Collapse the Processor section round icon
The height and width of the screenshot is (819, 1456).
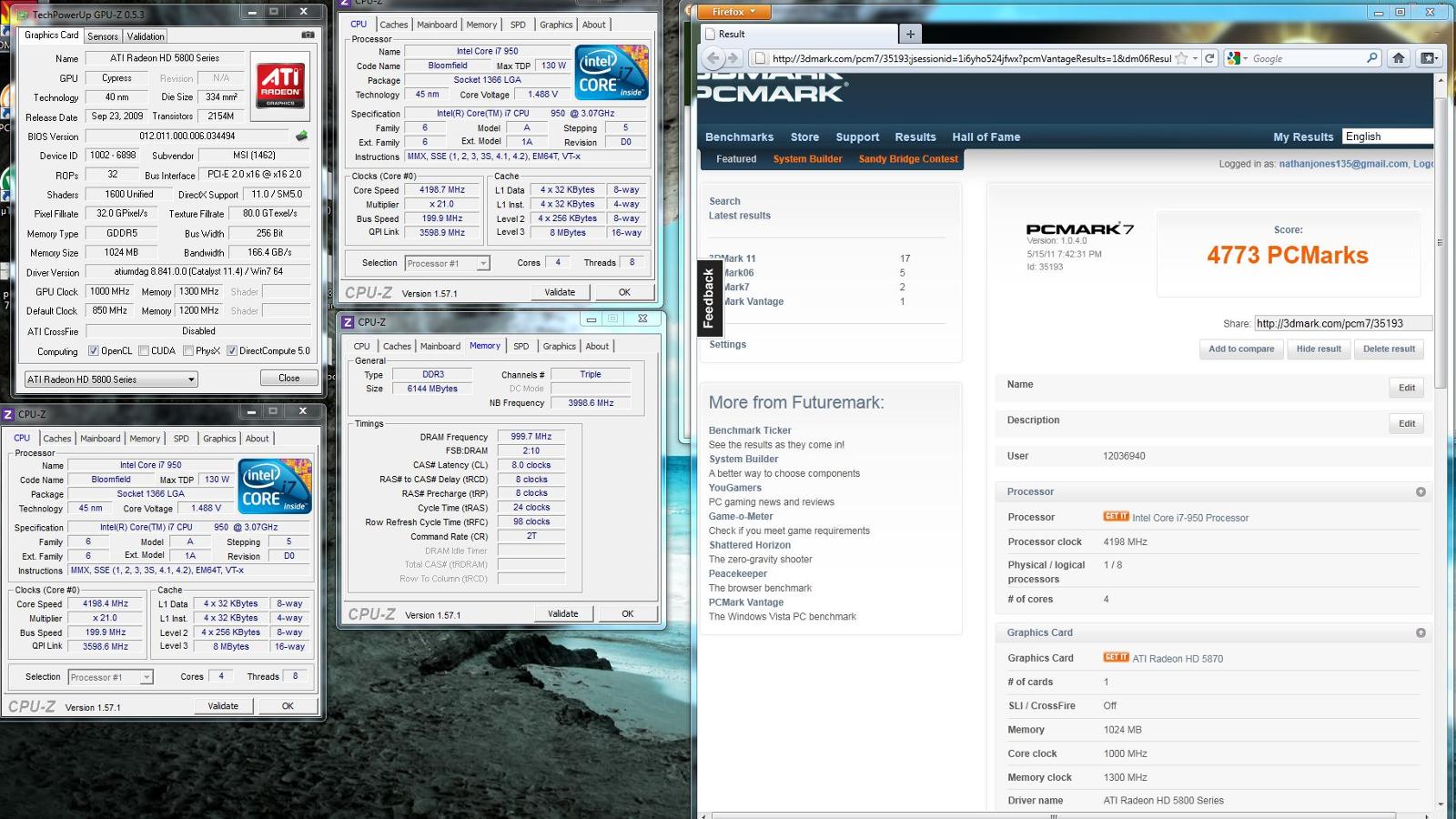point(1421,491)
